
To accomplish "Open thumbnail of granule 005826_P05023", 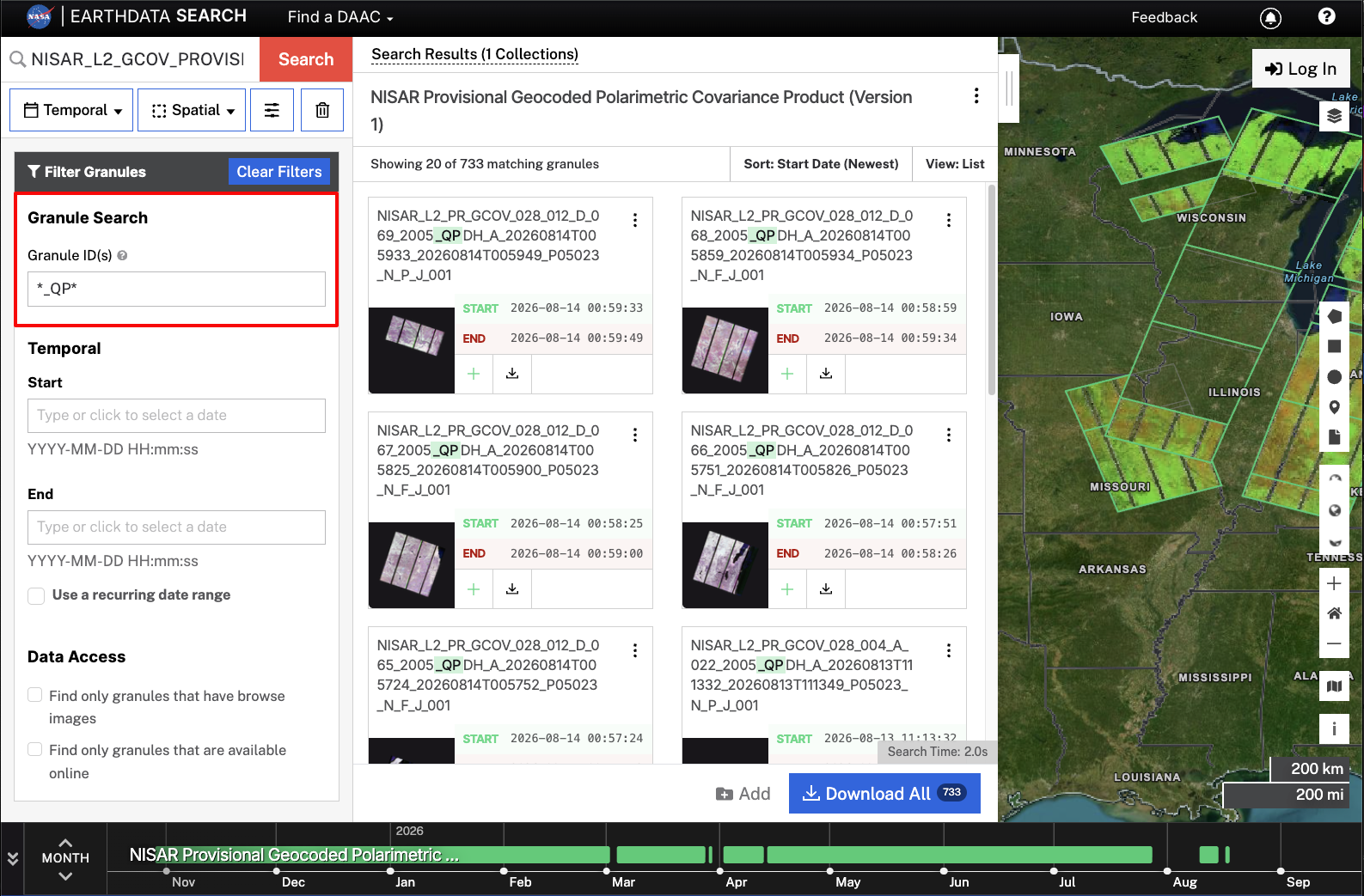I will [x=725, y=565].
